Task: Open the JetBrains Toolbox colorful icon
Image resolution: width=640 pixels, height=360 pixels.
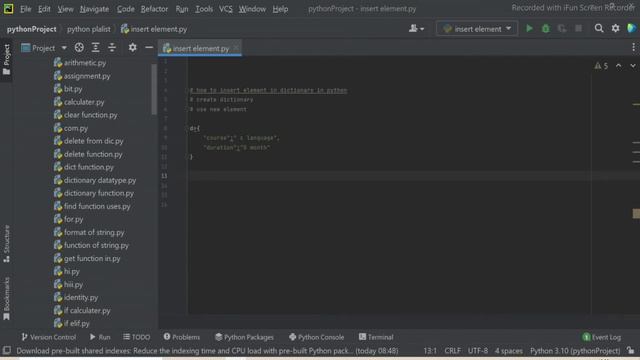Action: [x=631, y=28]
